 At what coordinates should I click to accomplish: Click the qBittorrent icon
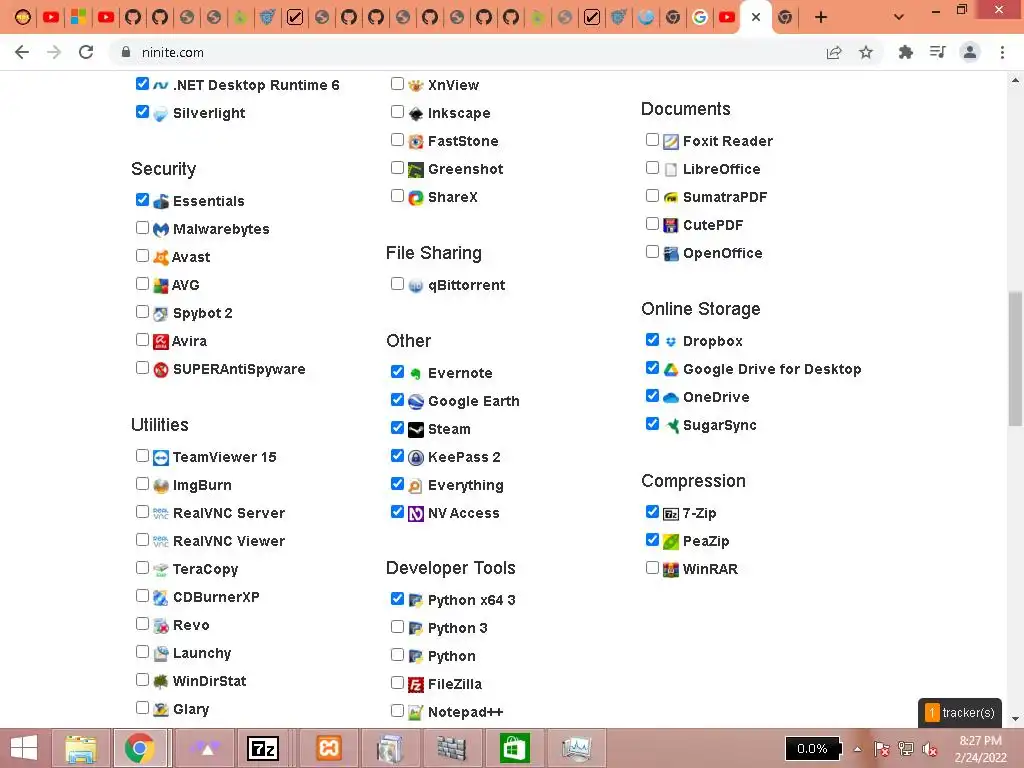pyautogui.click(x=416, y=285)
